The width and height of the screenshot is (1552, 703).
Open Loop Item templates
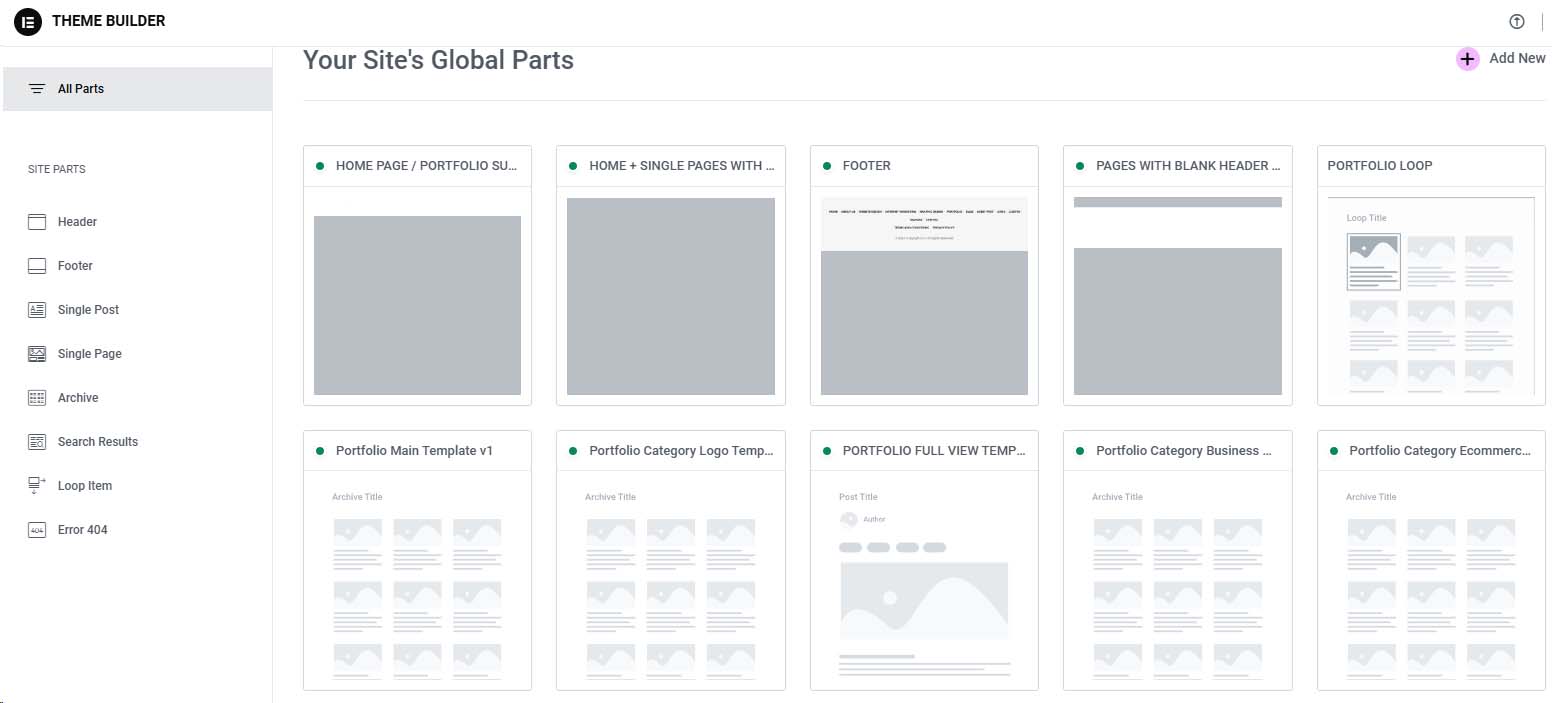85,486
